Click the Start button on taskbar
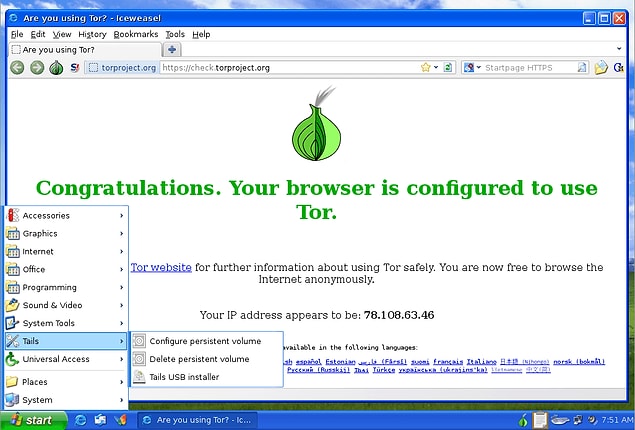Viewport: 635px width, 430px height. click(x=33, y=420)
